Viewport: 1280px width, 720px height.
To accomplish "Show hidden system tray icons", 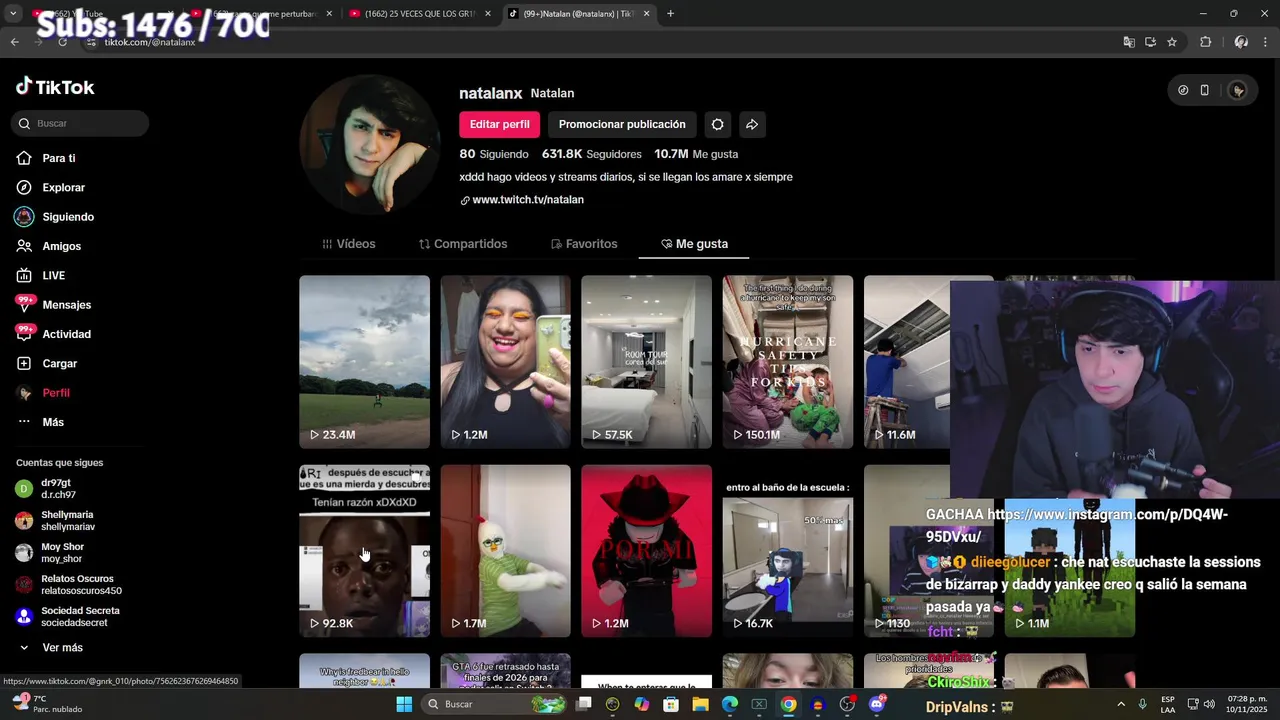I will [x=1122, y=704].
